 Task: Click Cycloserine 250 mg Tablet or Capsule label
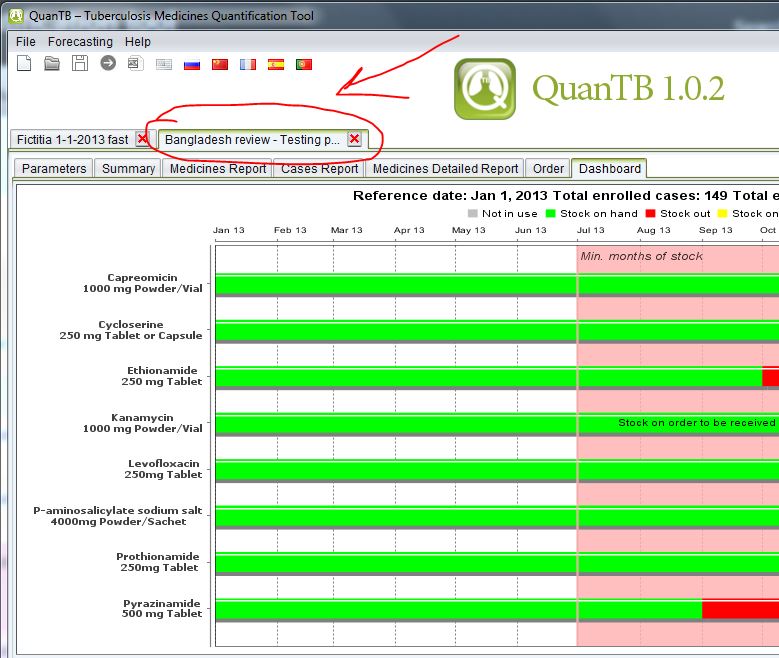[x=131, y=330]
